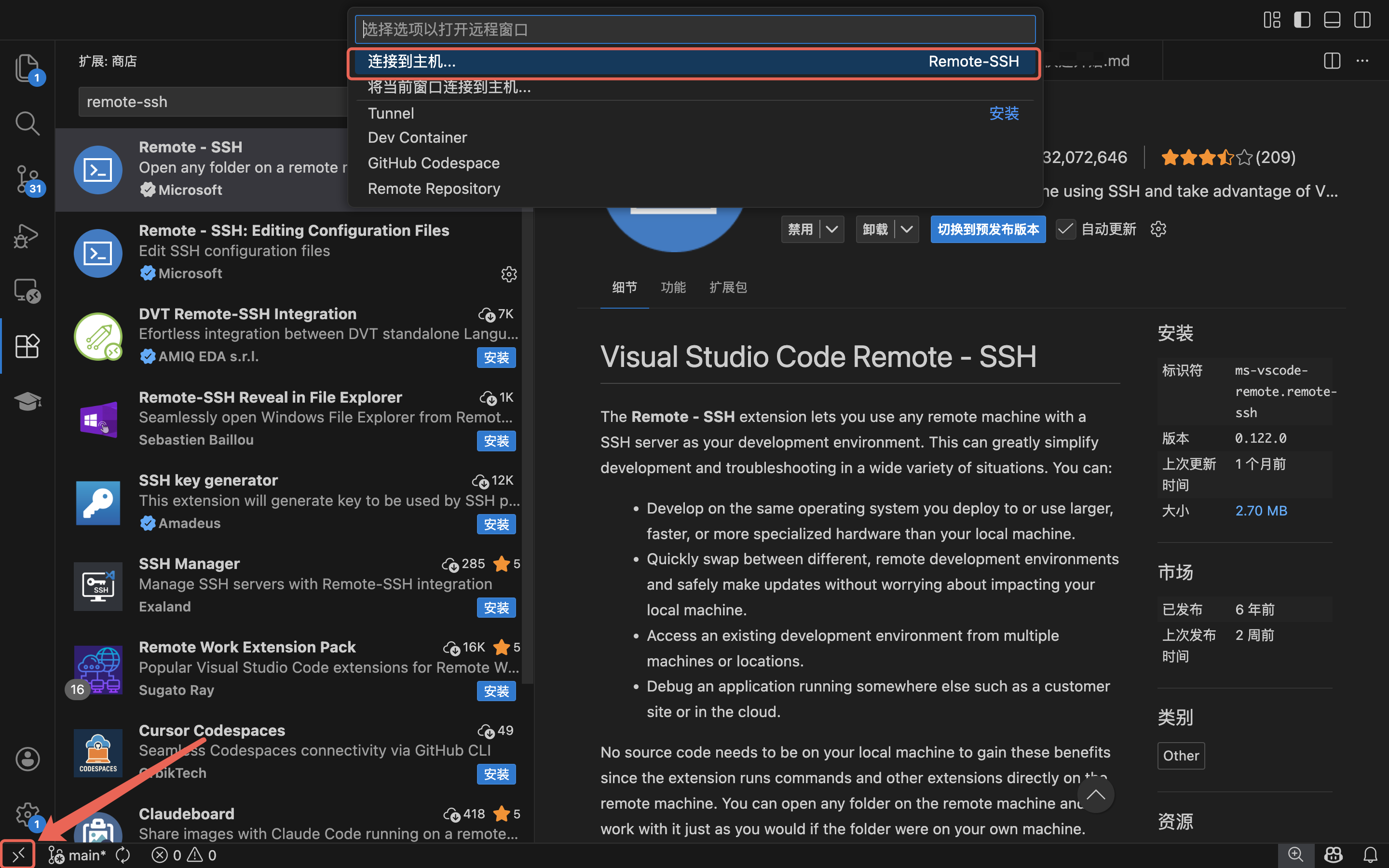
Task: Toggle the primary side bar layout button
Action: click(x=1302, y=20)
